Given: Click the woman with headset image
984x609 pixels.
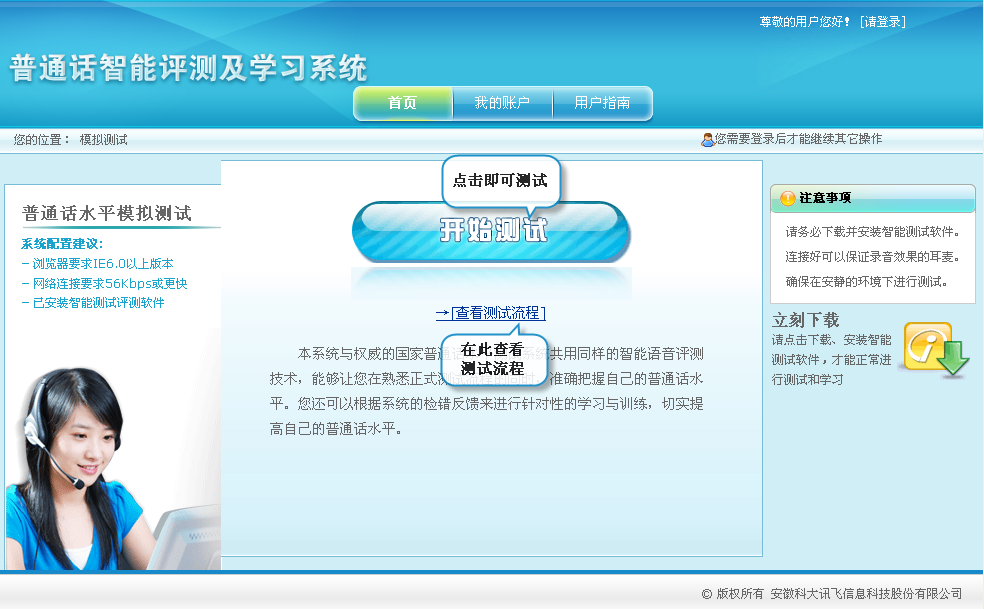Looking at the screenshot, I should [x=90, y=470].
